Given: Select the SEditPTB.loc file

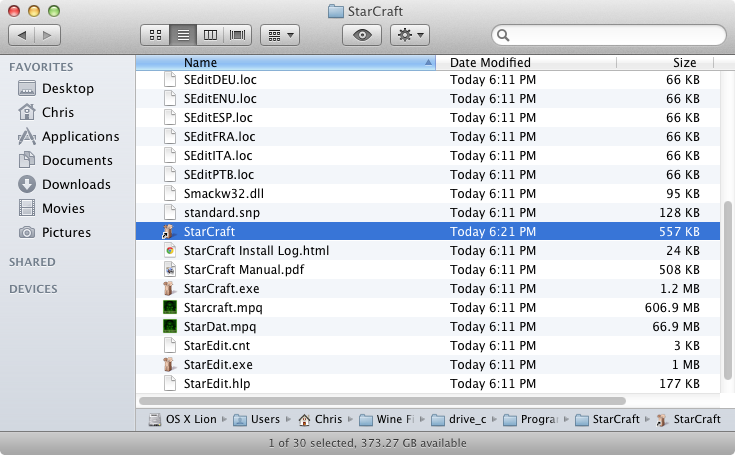Looking at the screenshot, I should pos(428,174).
